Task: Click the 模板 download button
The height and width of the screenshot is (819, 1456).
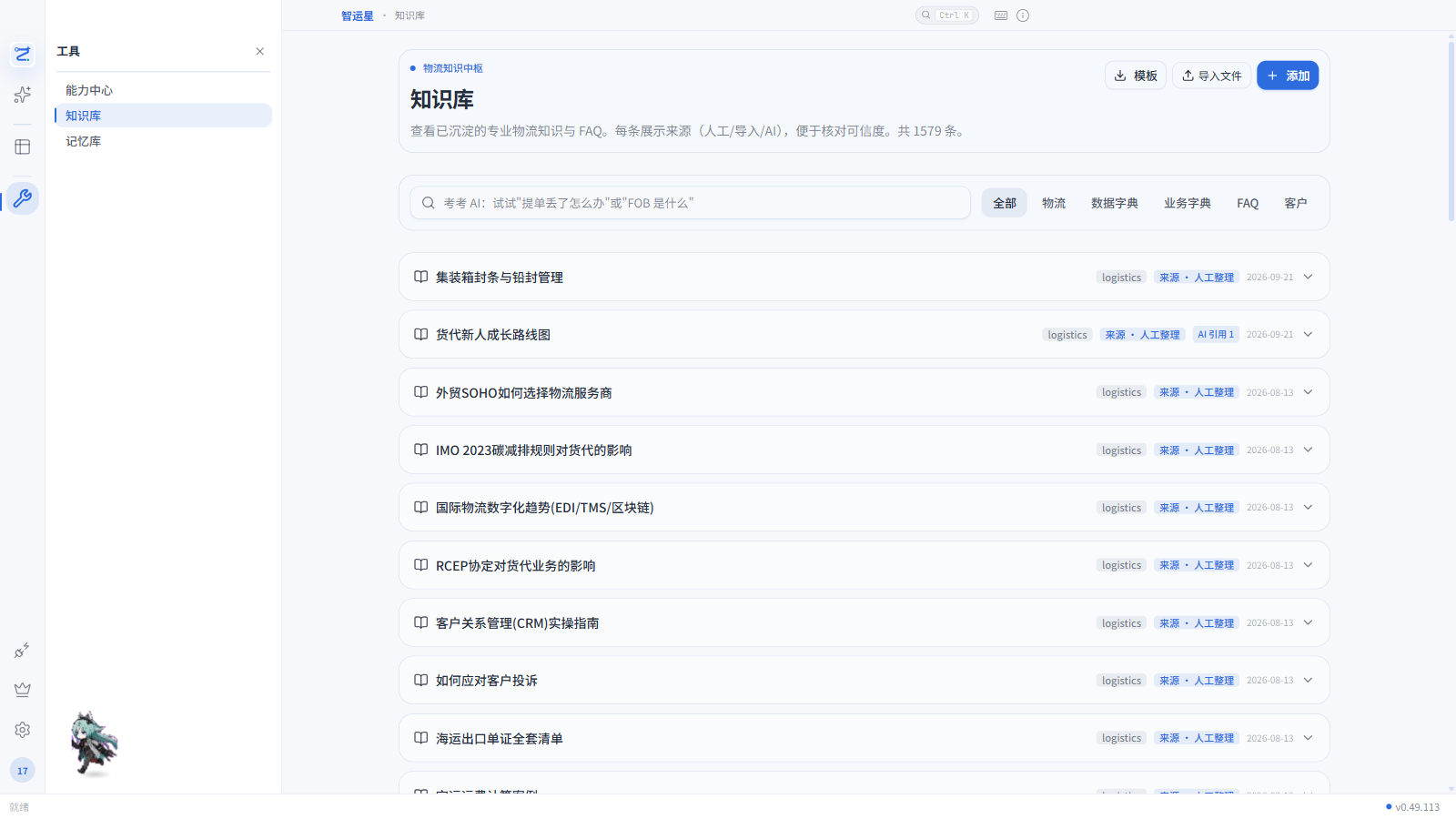Action: tap(1136, 76)
